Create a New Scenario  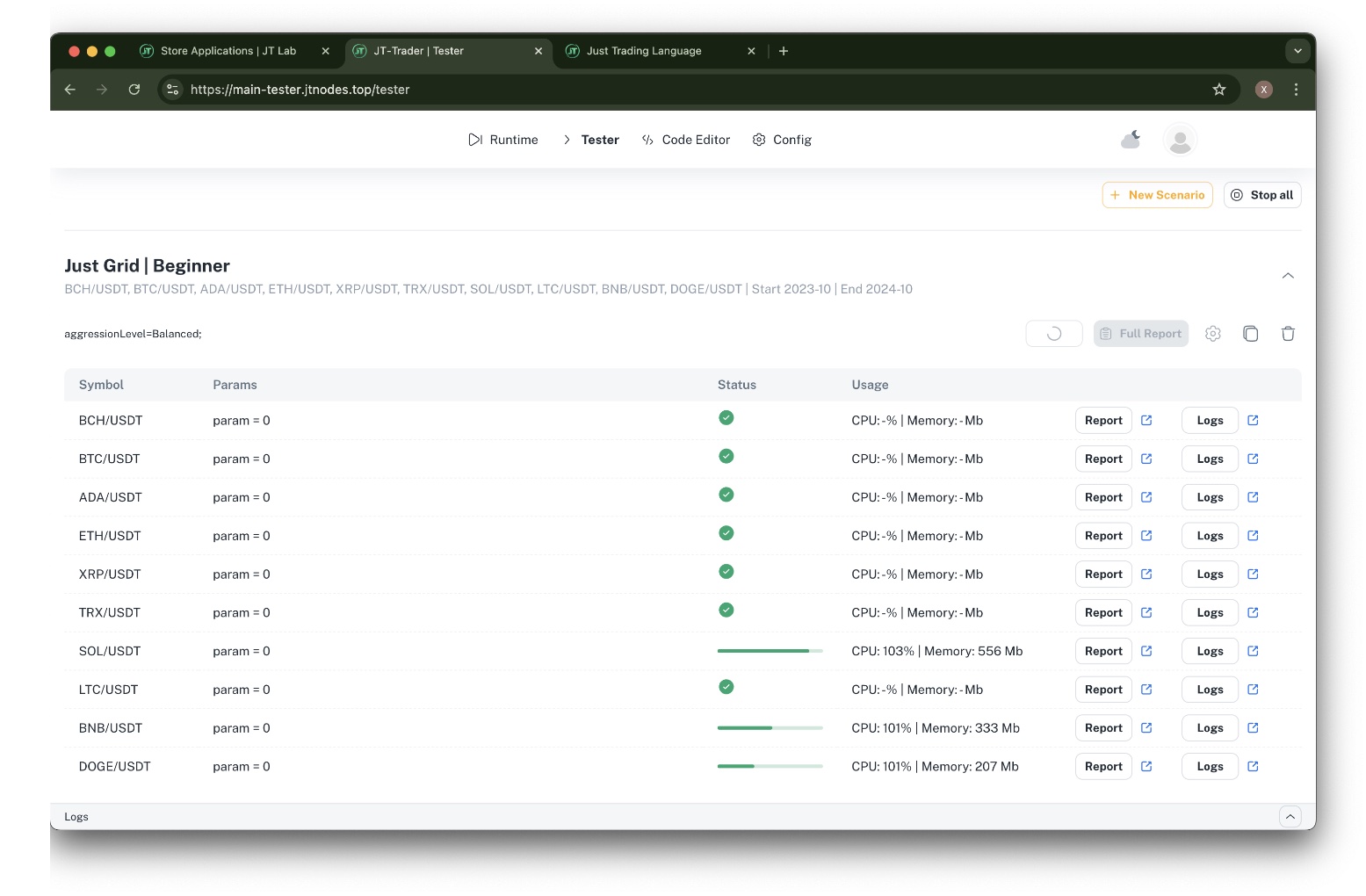pos(1158,195)
